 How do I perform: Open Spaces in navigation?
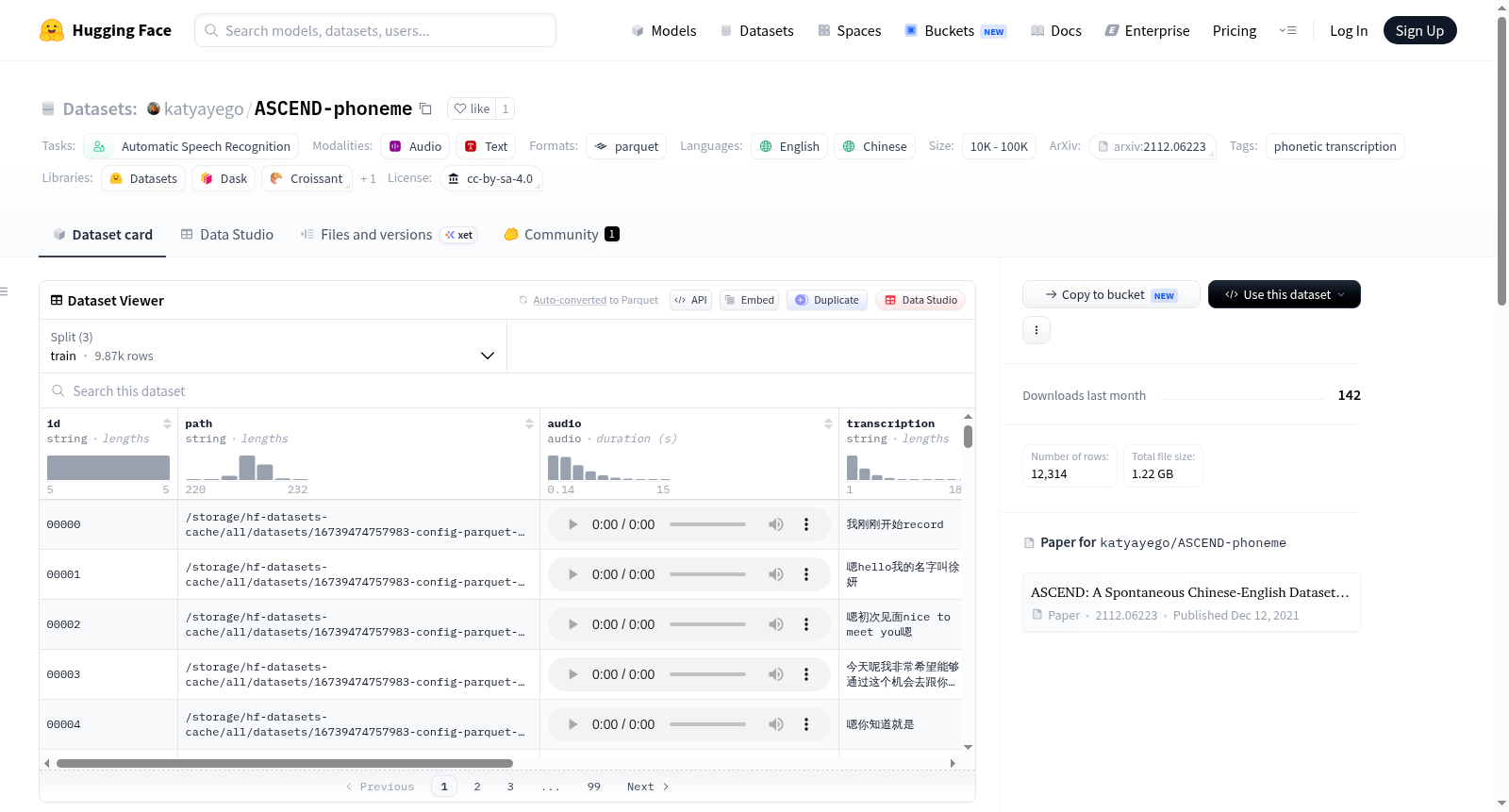point(849,30)
